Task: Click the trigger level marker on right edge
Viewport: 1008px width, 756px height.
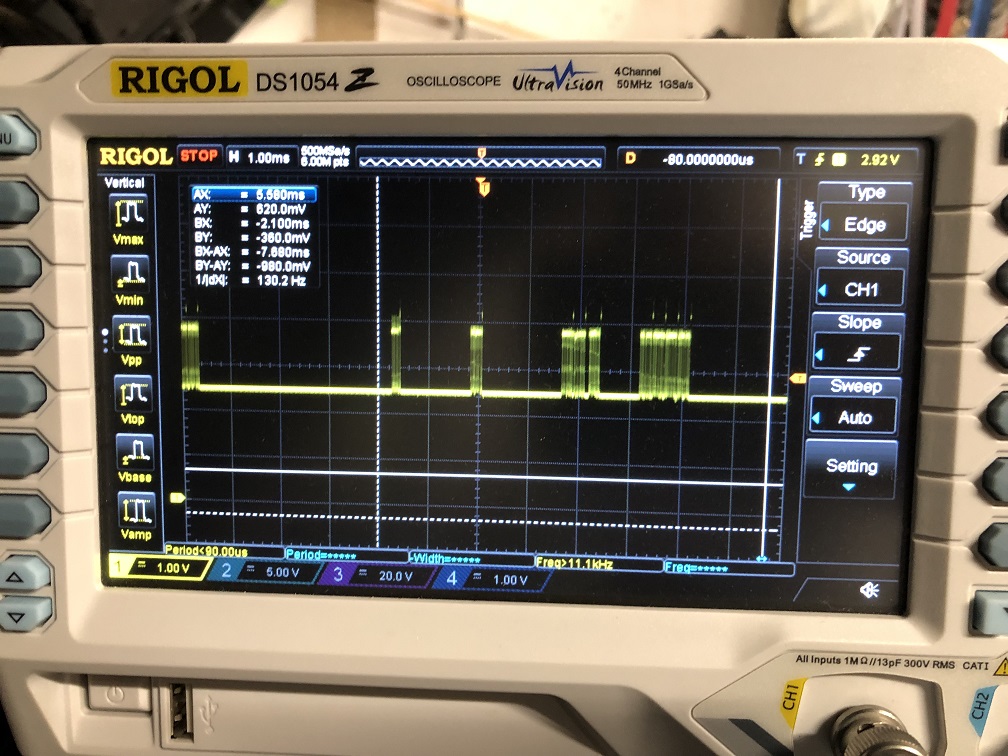Action: click(x=797, y=379)
